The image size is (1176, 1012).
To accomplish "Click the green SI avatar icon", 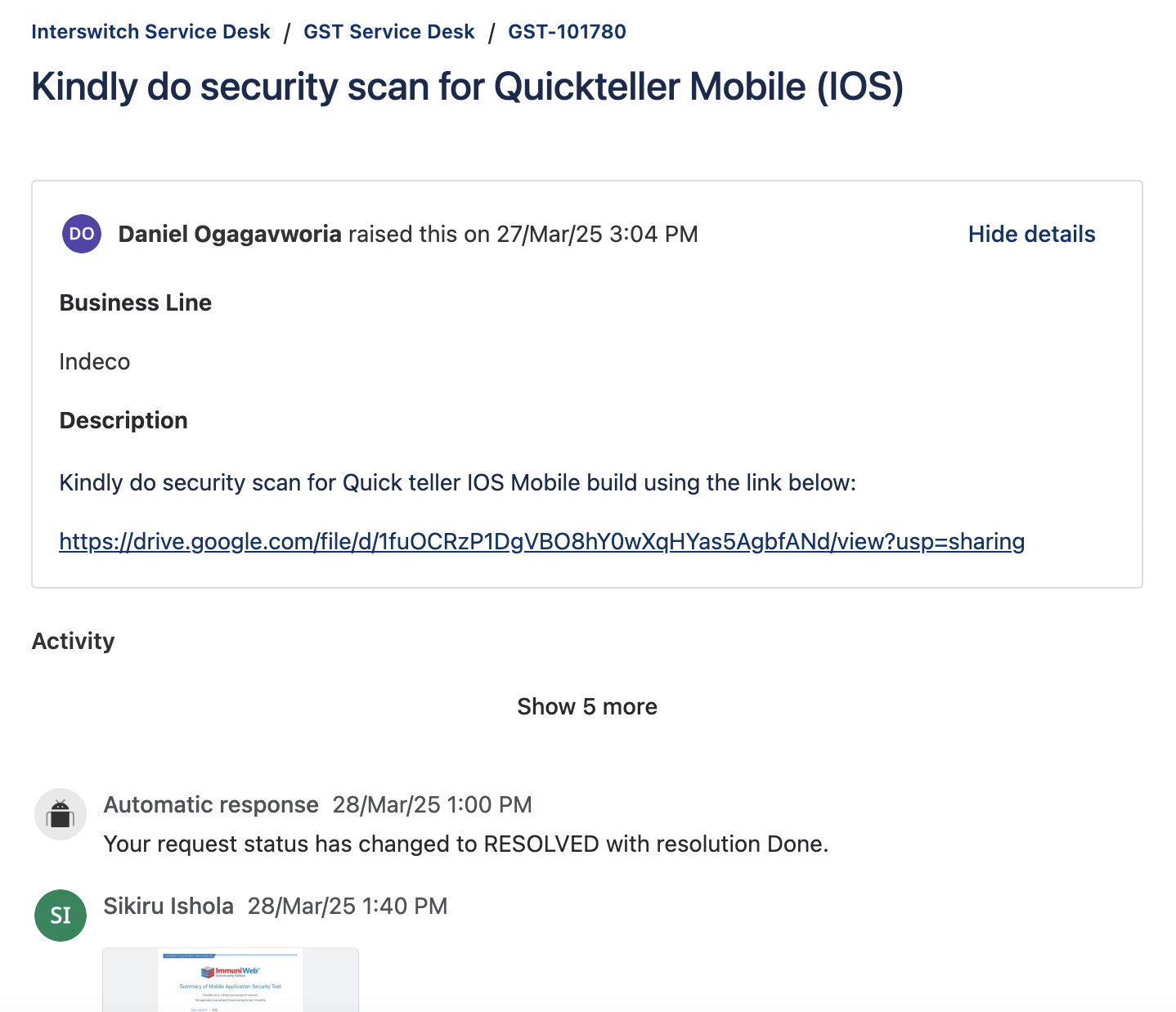I will coord(61,916).
